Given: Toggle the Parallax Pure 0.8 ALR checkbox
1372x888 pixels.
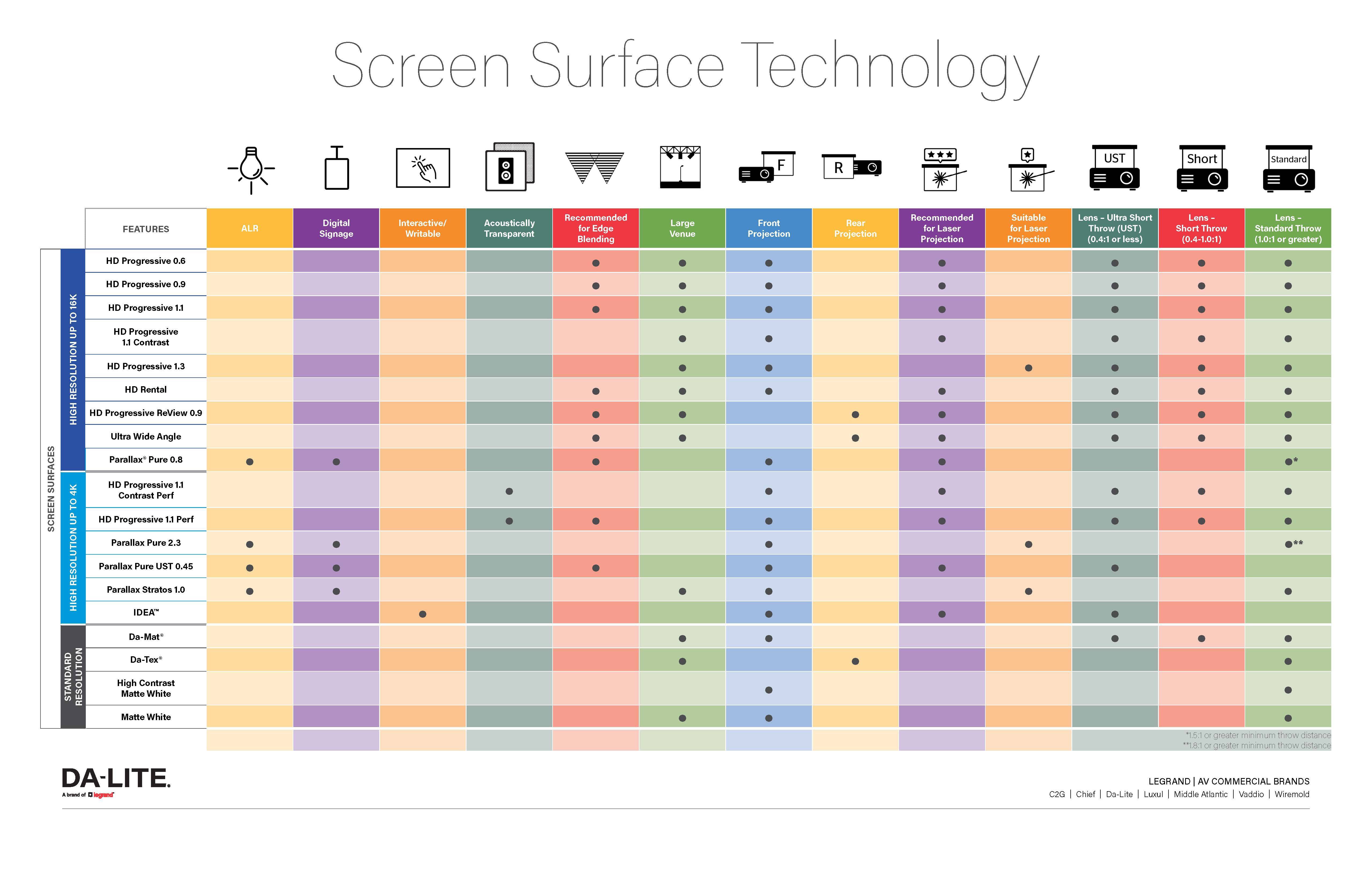Looking at the screenshot, I should pyautogui.click(x=253, y=457).
